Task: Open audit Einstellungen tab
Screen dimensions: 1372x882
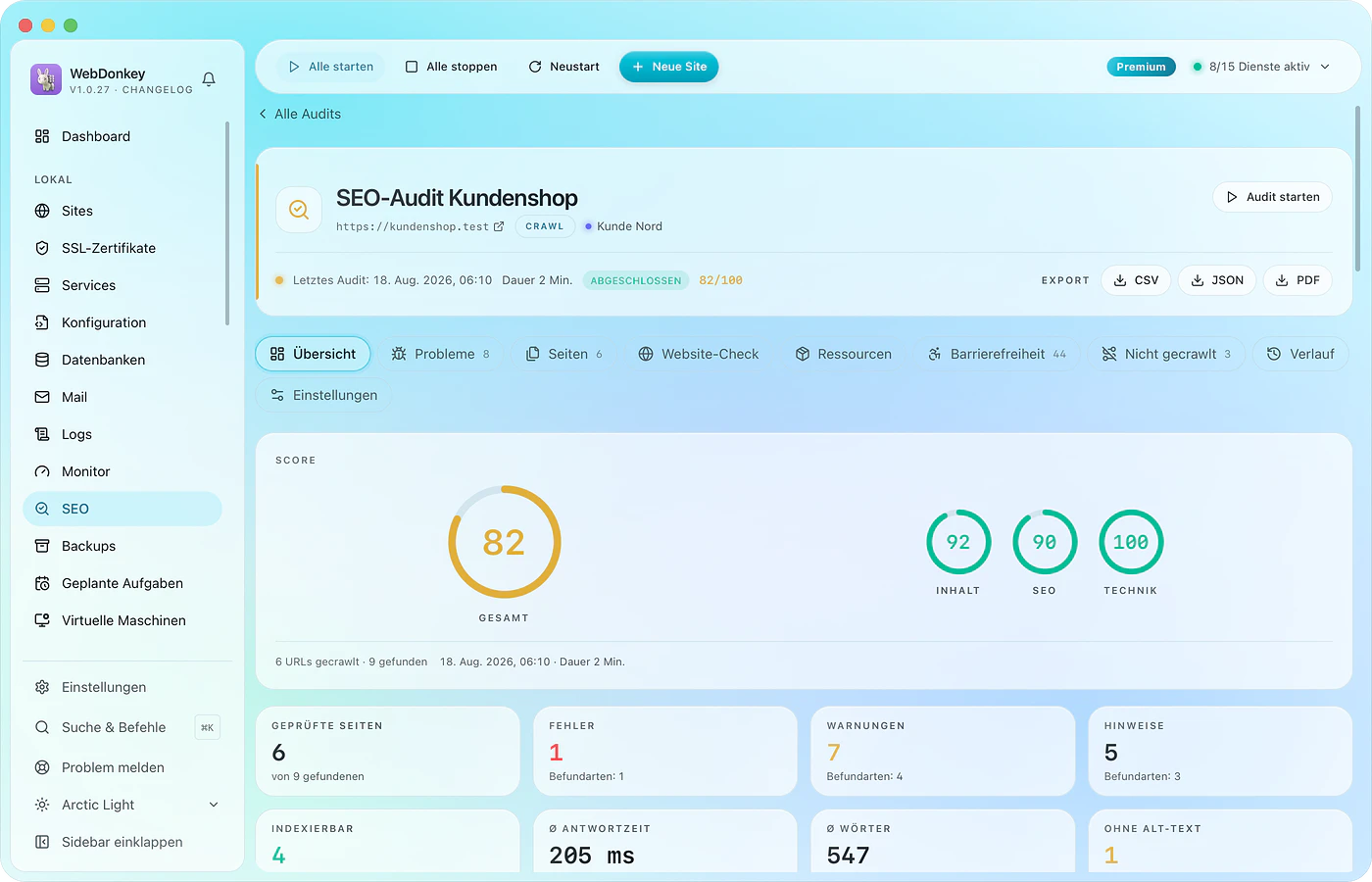Action: click(x=323, y=395)
